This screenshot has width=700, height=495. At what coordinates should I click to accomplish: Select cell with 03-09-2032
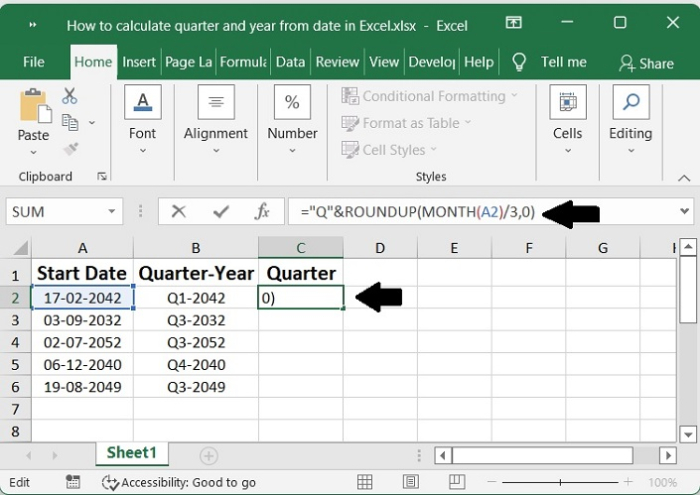[x=83, y=320]
